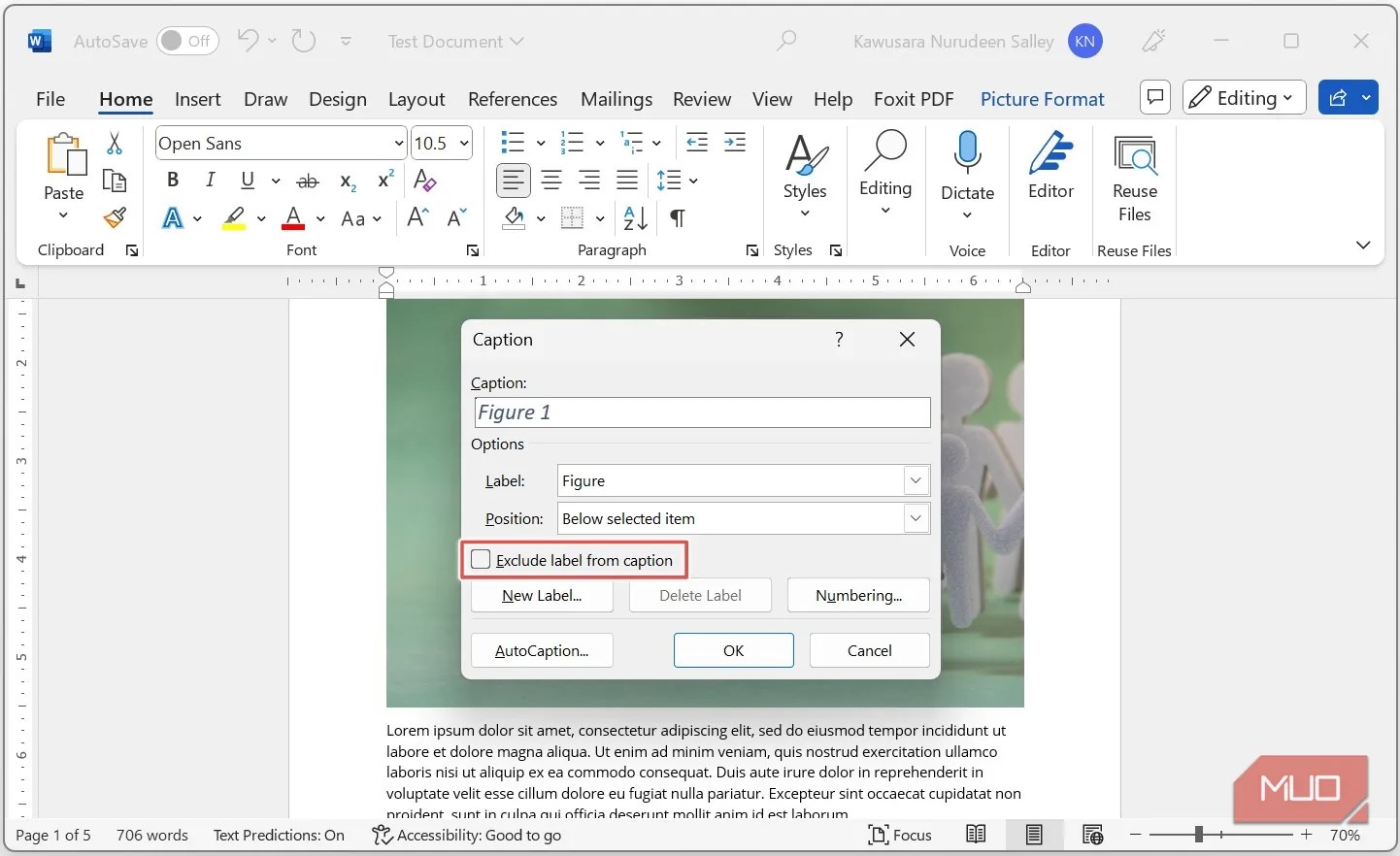Select the strikethrough icon
The height and width of the screenshot is (856, 1400).
(308, 181)
